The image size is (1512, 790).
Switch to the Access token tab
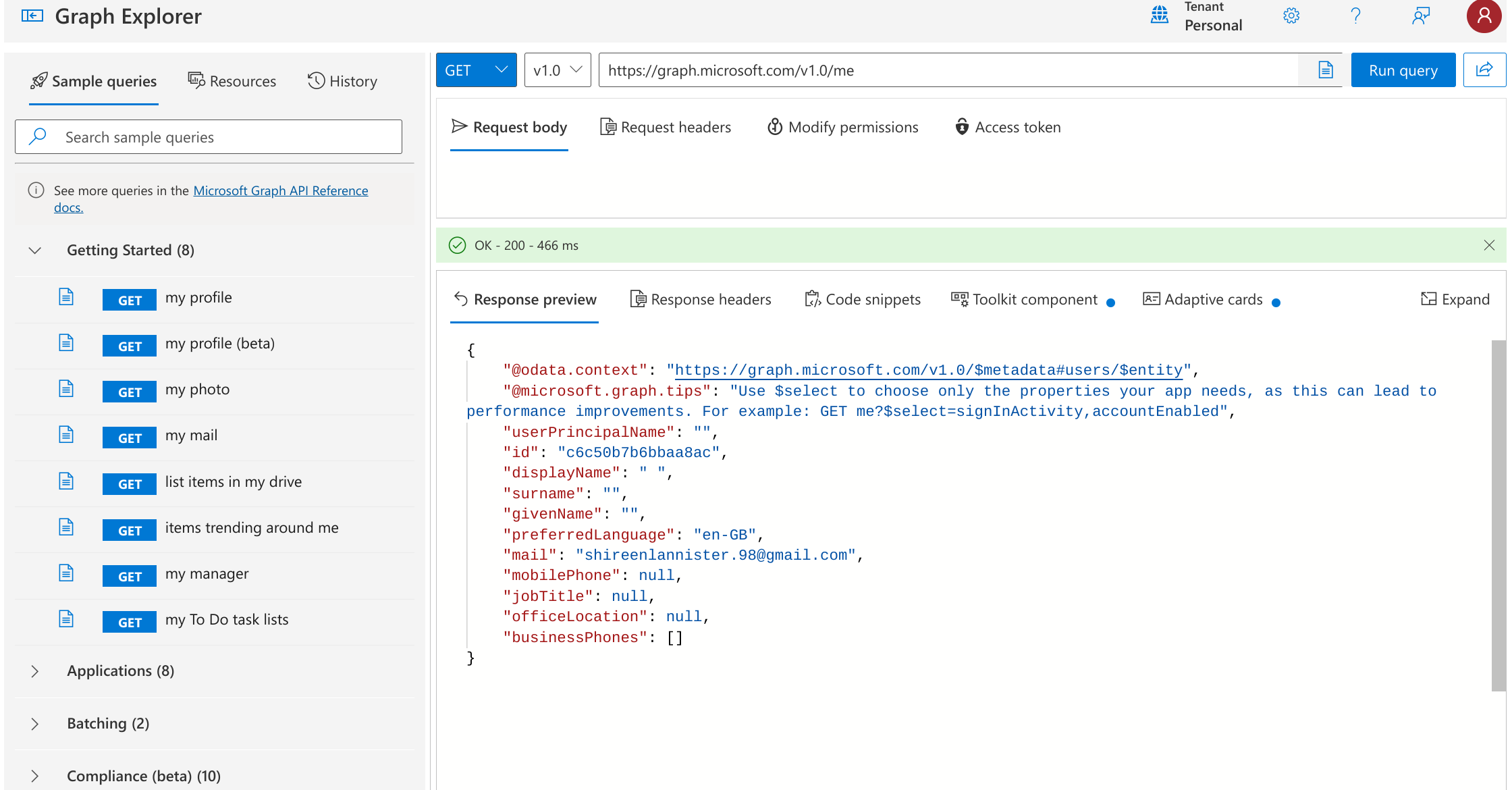(x=1008, y=127)
